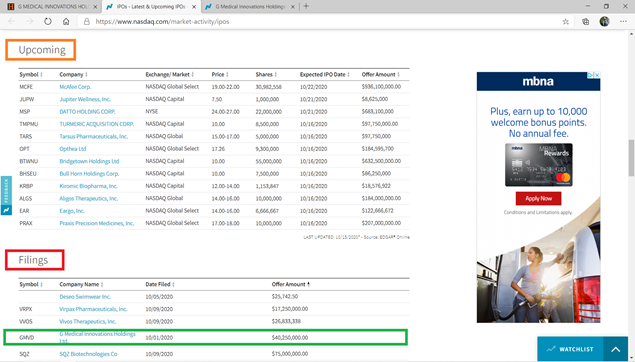The width and height of the screenshot is (635, 362).
Task: Open Virpax Pharmaceuticals, Inc. link
Action: (x=93, y=309)
